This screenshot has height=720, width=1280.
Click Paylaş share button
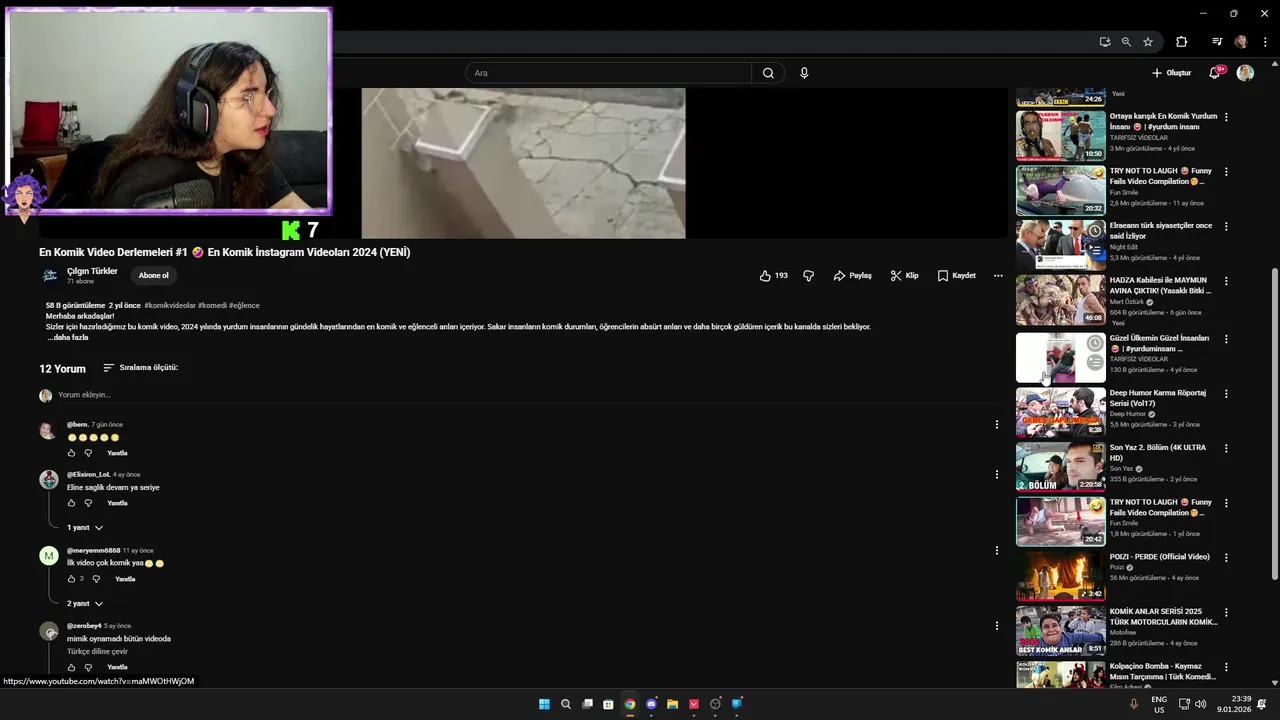coord(853,276)
